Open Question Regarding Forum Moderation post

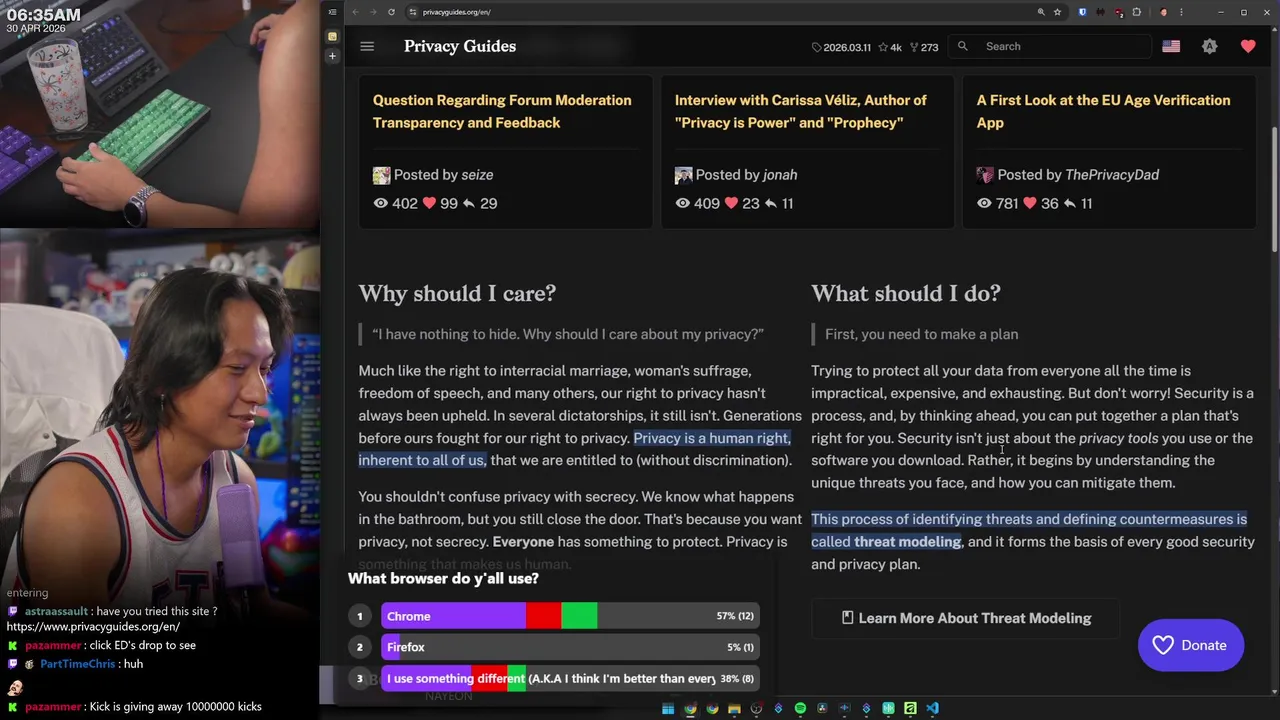tap(502, 111)
